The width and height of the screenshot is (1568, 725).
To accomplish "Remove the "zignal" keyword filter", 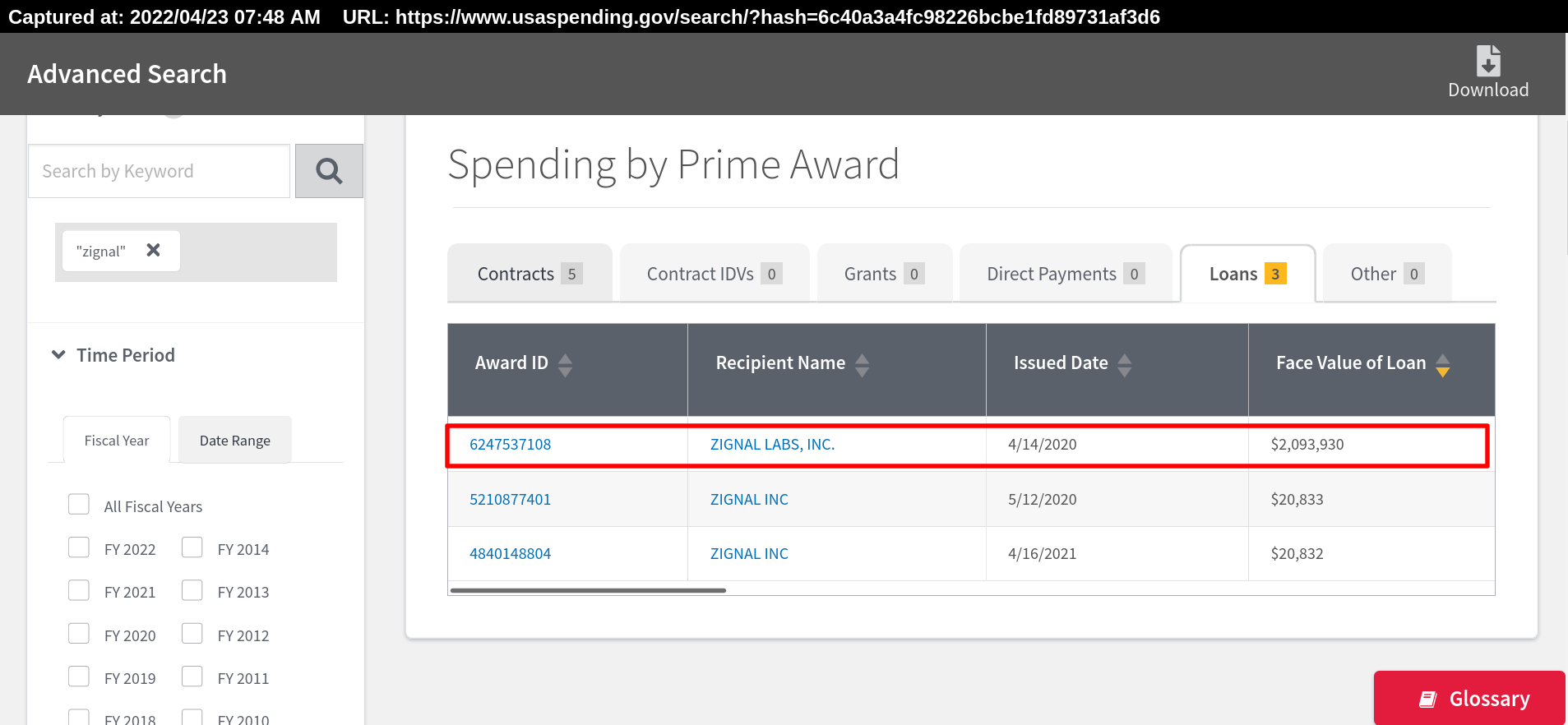I will click(x=153, y=250).
